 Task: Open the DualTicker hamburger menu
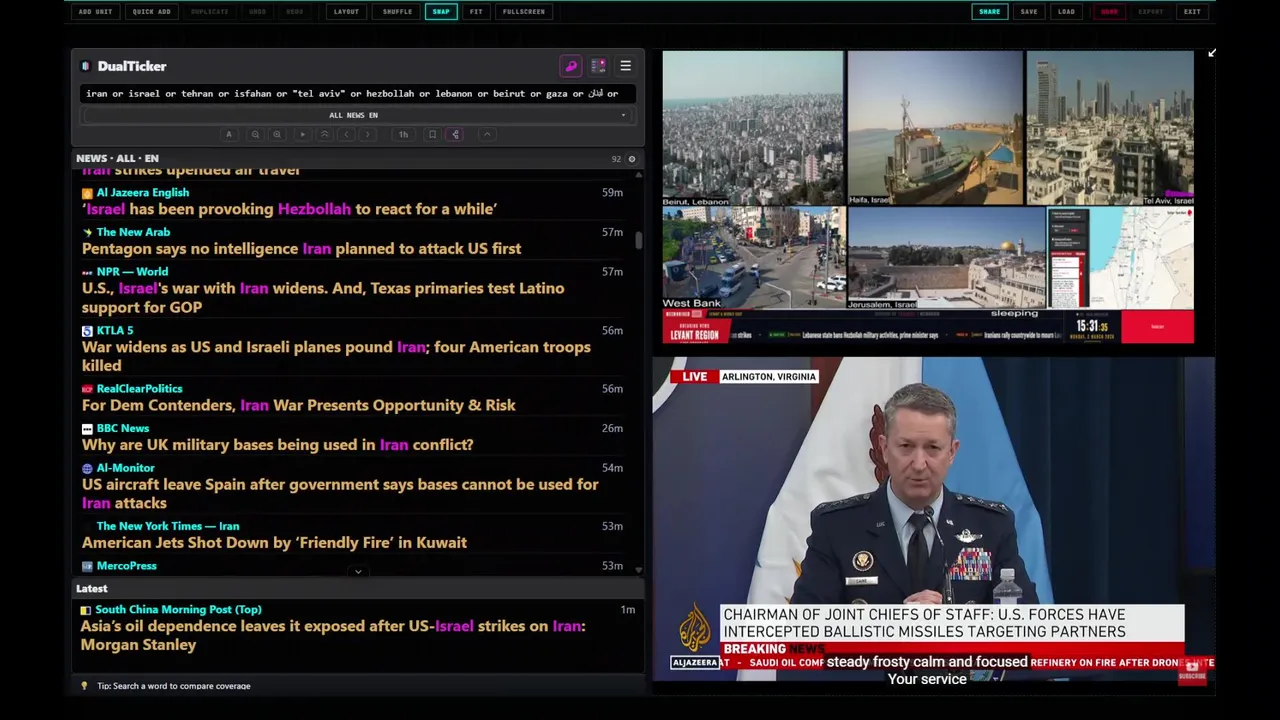[625, 66]
